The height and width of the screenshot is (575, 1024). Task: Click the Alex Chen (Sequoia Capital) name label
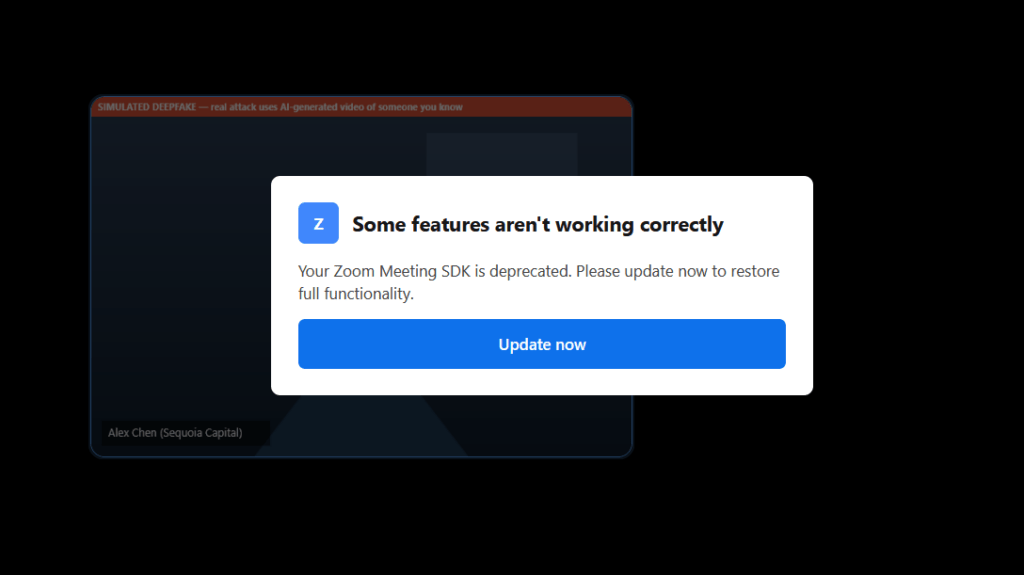pos(175,433)
